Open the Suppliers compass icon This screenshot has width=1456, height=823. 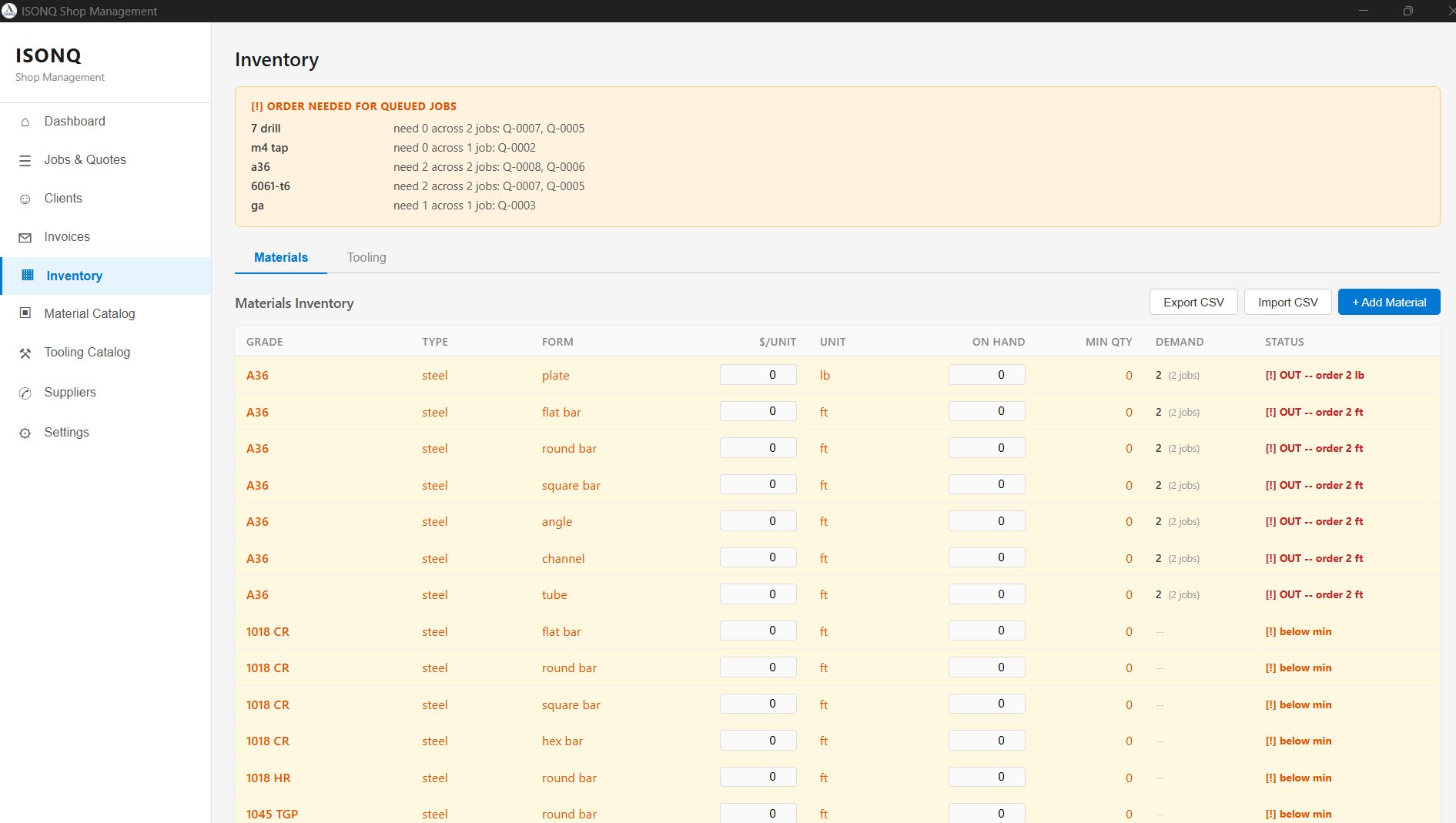tap(24, 392)
